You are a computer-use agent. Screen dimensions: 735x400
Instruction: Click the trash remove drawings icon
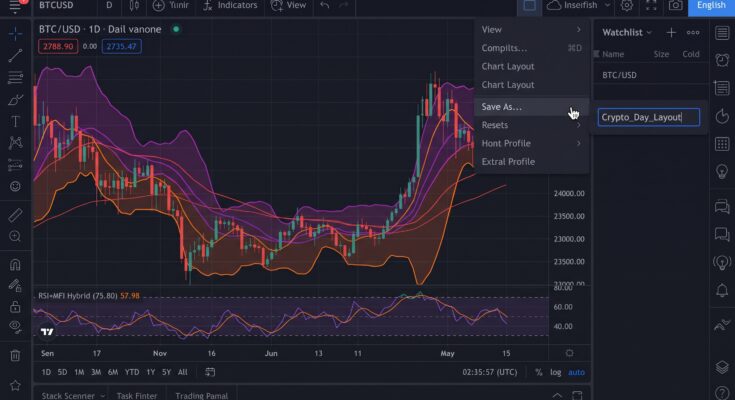point(15,355)
